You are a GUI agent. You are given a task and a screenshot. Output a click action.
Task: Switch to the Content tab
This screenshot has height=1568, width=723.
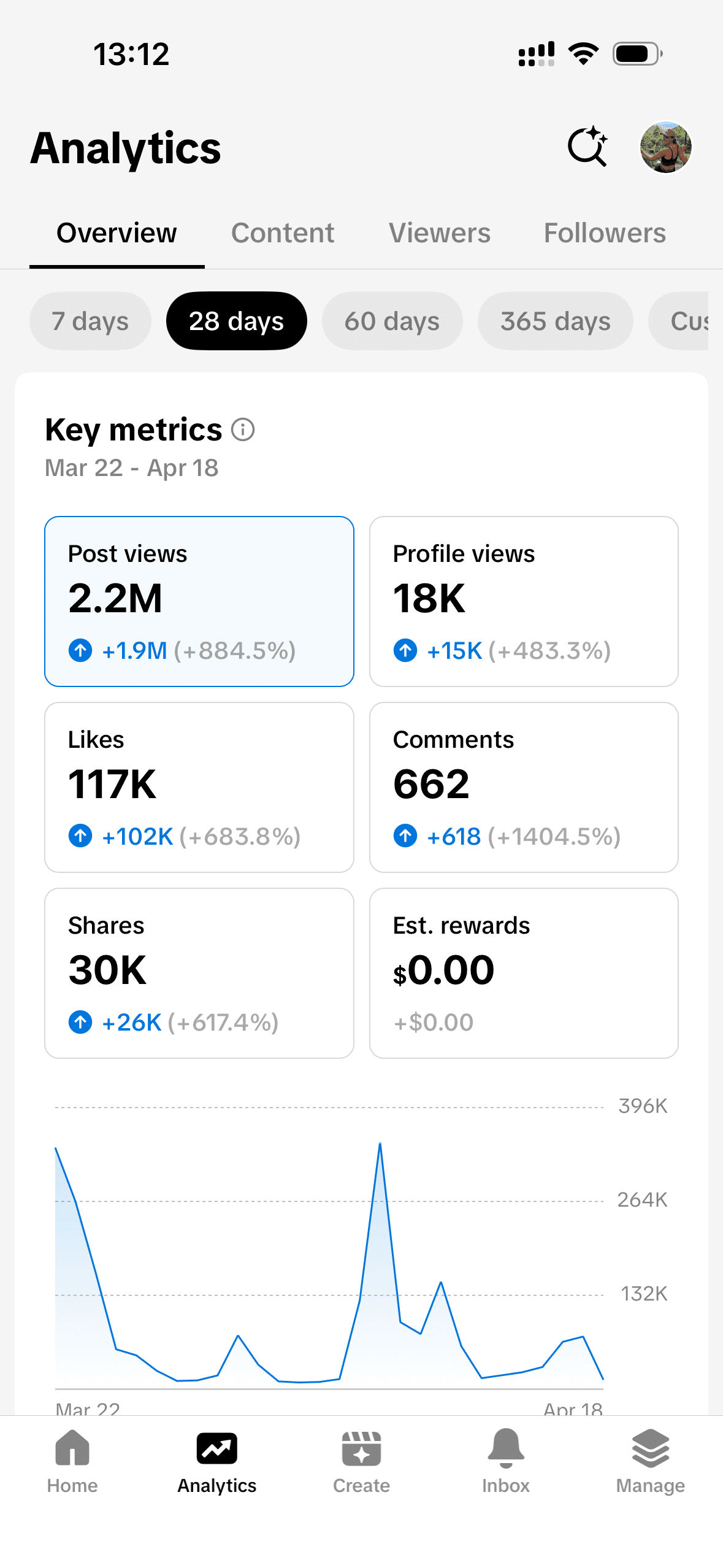click(x=283, y=233)
